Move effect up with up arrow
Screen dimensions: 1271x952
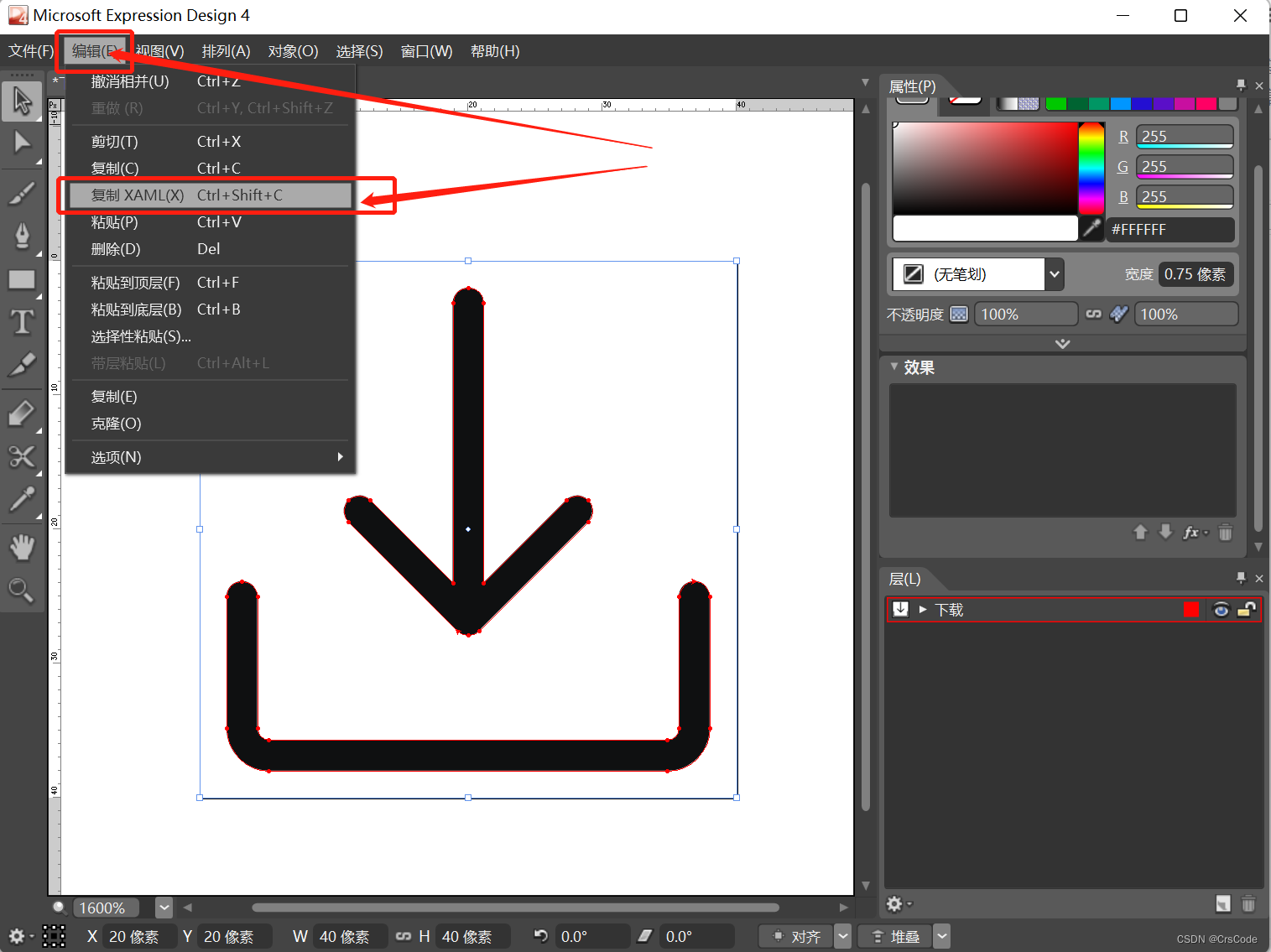[1140, 532]
